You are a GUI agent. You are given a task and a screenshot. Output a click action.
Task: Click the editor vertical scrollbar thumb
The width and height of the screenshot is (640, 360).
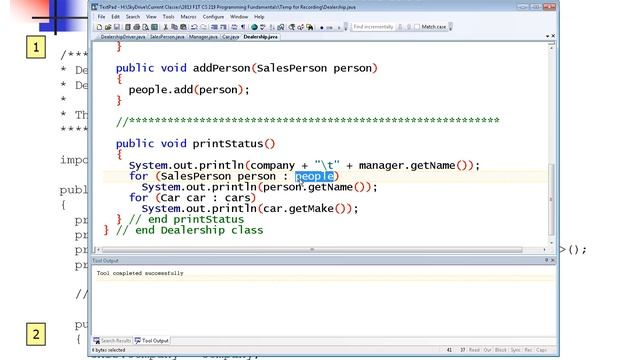point(551,199)
